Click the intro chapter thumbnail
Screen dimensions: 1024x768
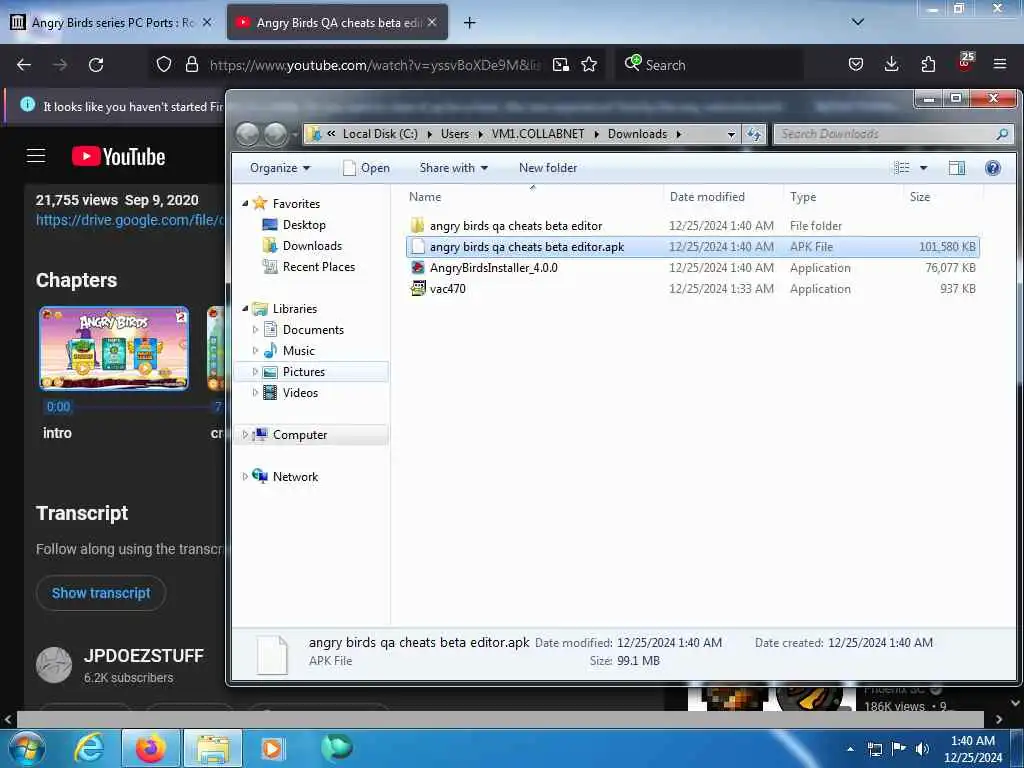[114, 348]
